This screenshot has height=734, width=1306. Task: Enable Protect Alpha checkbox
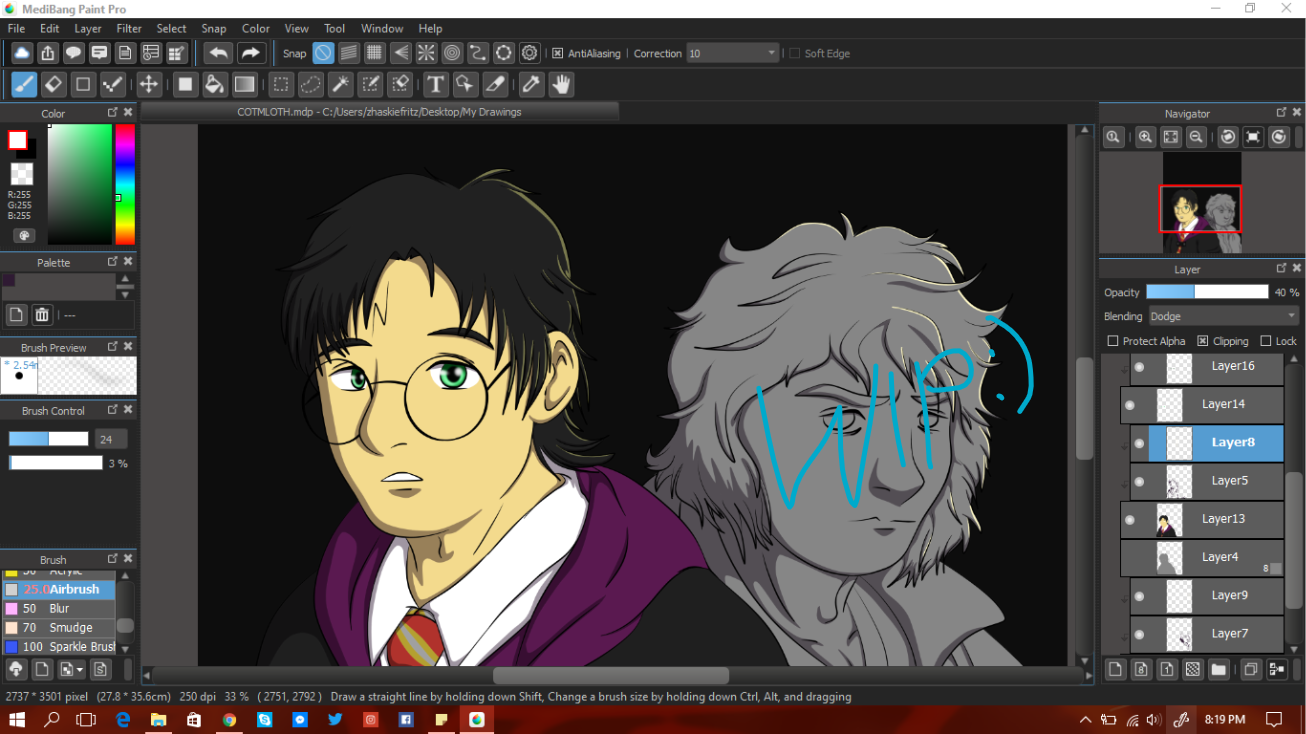pyautogui.click(x=1113, y=341)
